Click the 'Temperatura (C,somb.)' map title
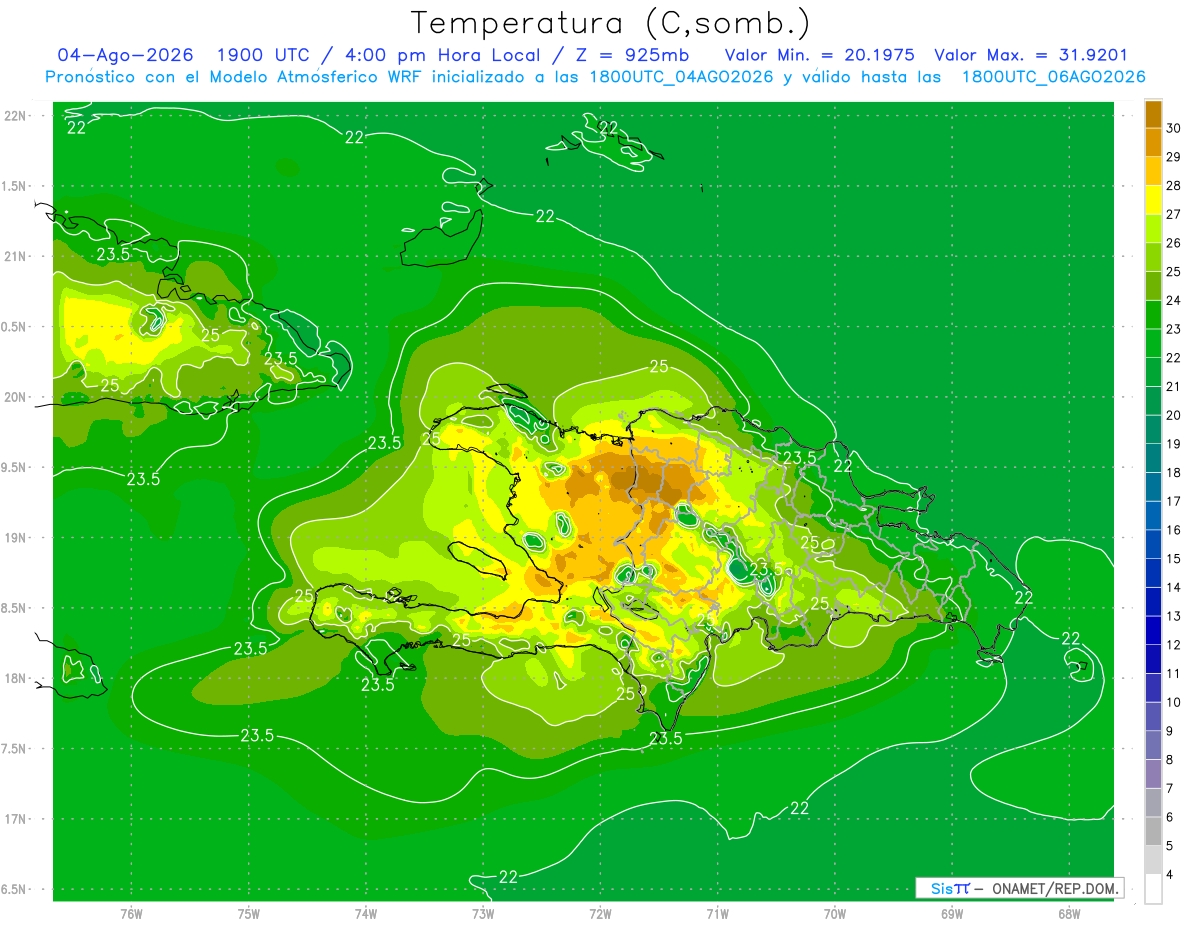Screen dimensions: 1200x927 coord(611,23)
